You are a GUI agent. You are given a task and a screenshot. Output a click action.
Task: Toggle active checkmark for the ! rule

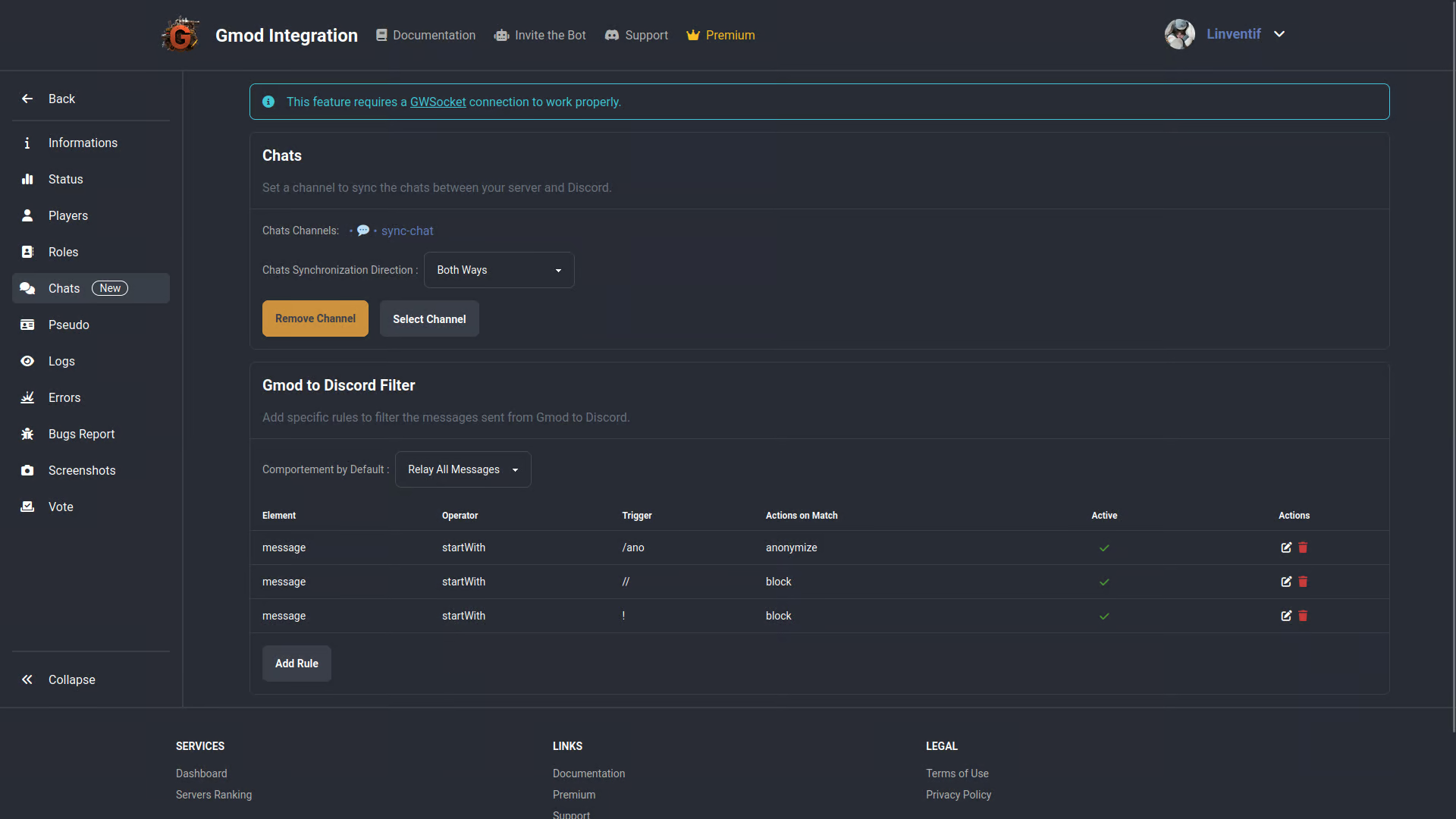pos(1104,616)
